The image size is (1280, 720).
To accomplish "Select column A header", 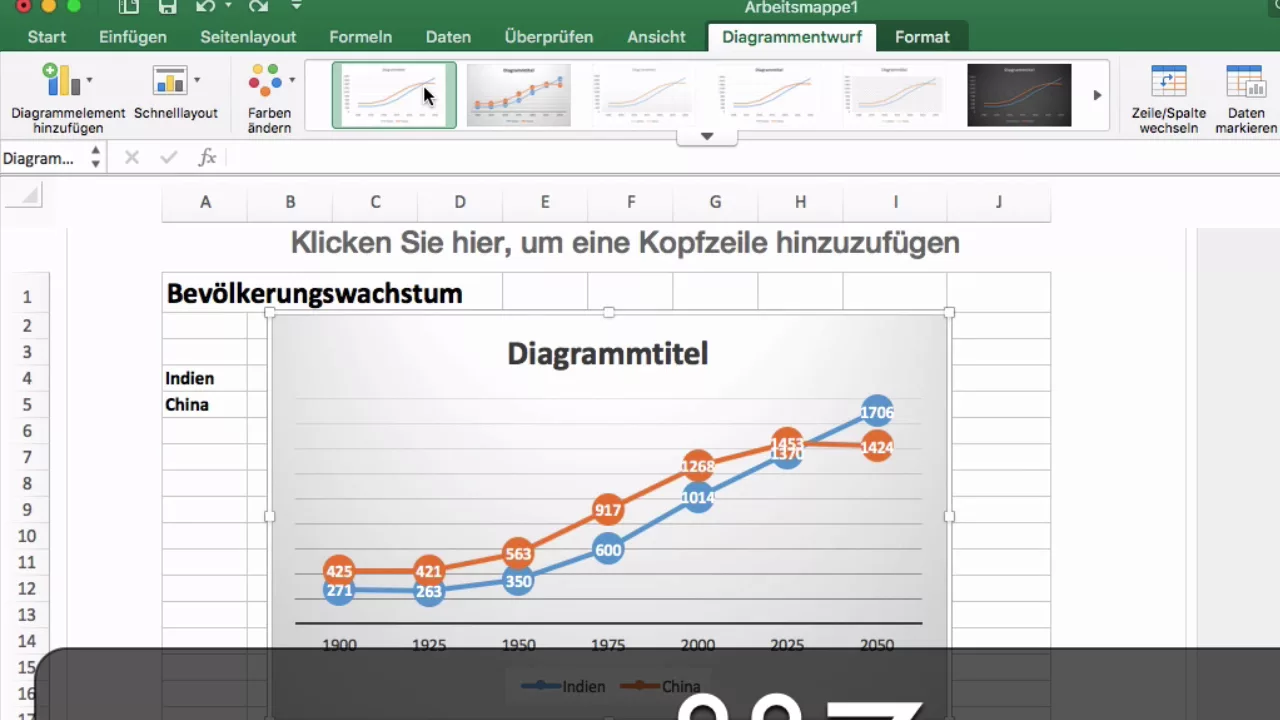I will (205, 202).
